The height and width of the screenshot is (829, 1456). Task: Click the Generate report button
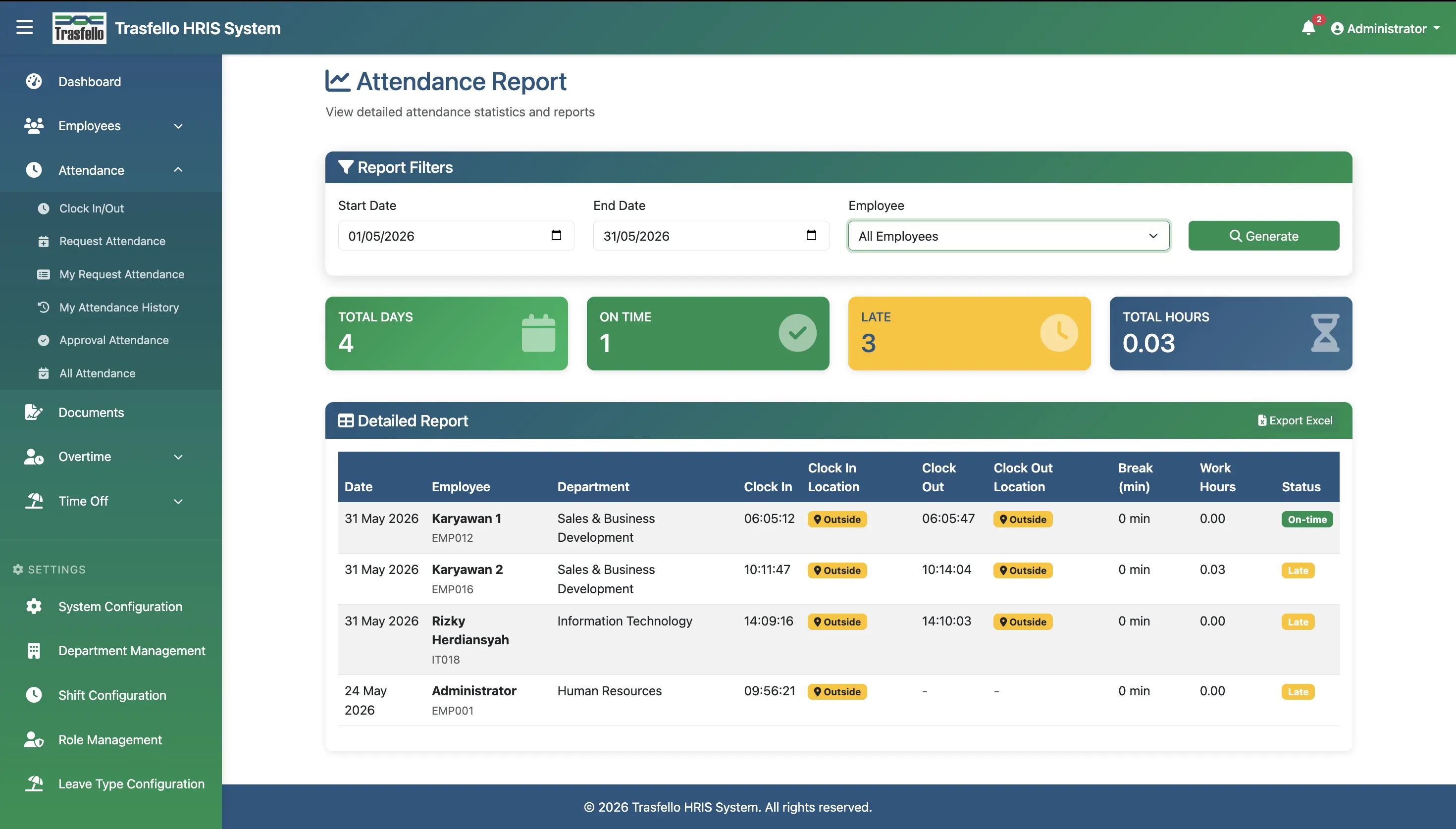pyautogui.click(x=1263, y=236)
